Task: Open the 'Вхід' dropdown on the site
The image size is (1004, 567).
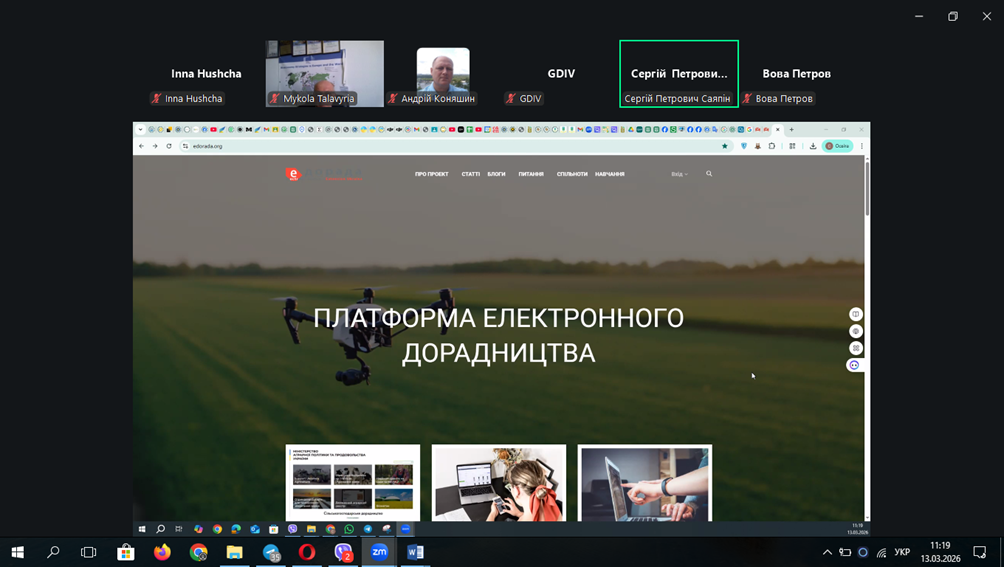Action: click(x=679, y=174)
